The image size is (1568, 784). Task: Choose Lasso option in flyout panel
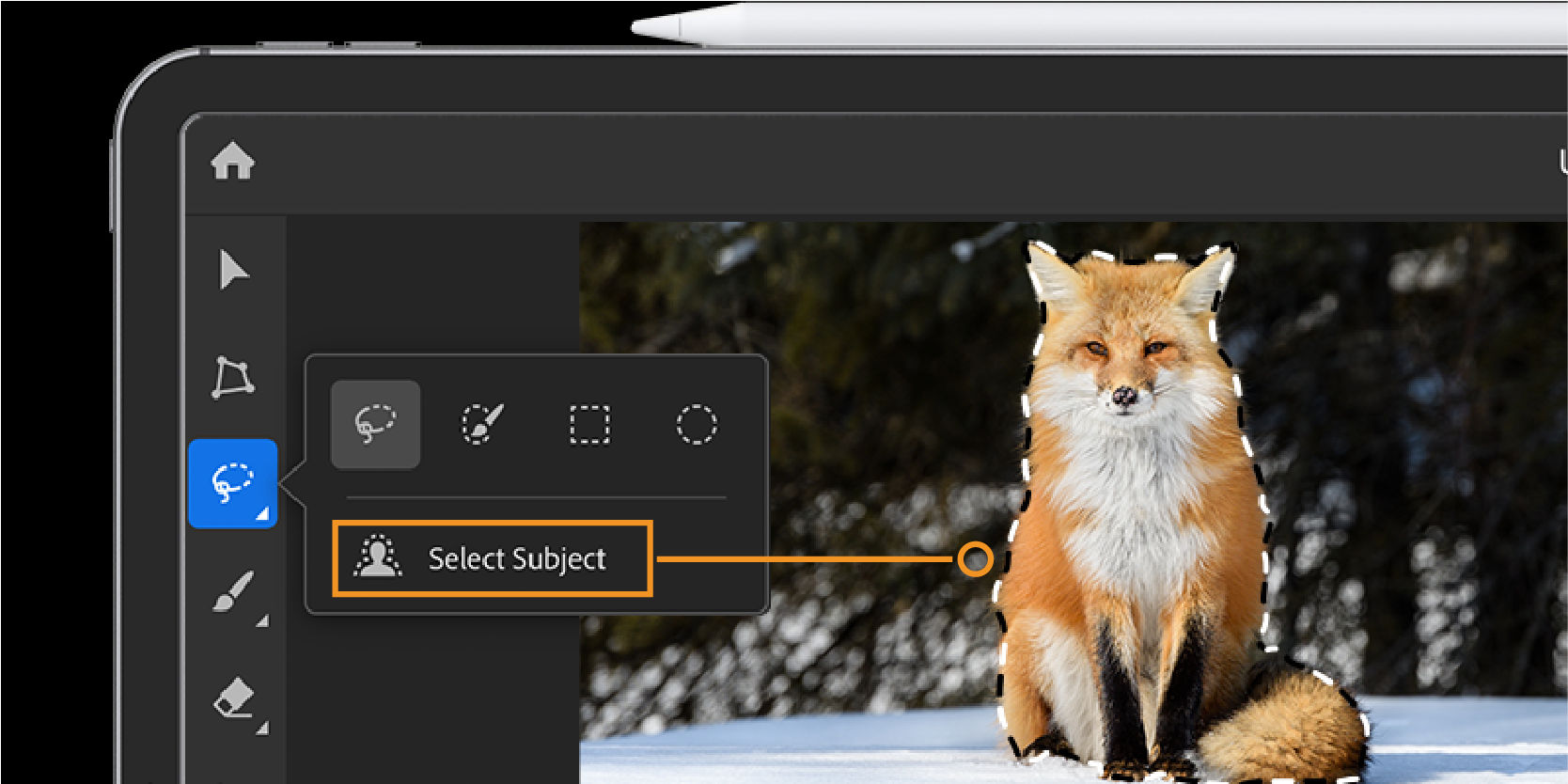tap(375, 424)
